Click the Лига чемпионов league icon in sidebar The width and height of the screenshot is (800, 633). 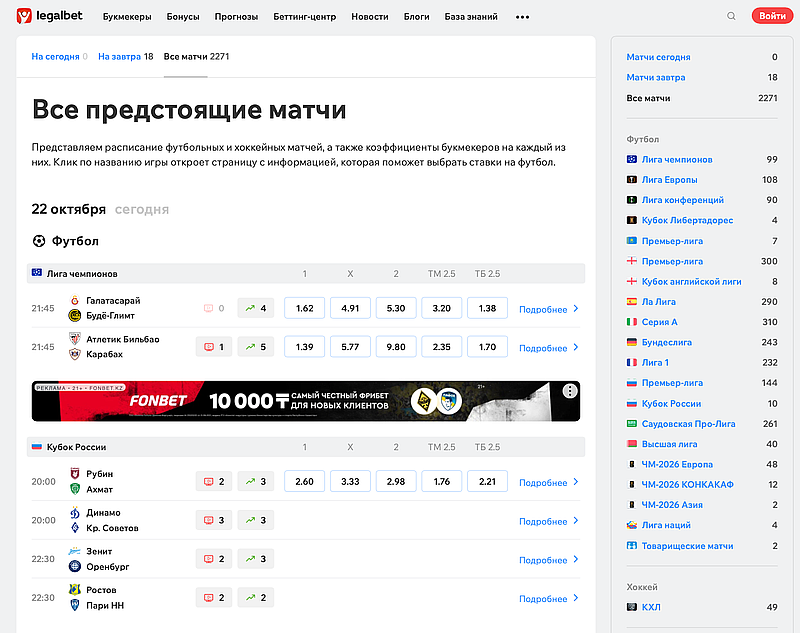pyautogui.click(x=630, y=159)
